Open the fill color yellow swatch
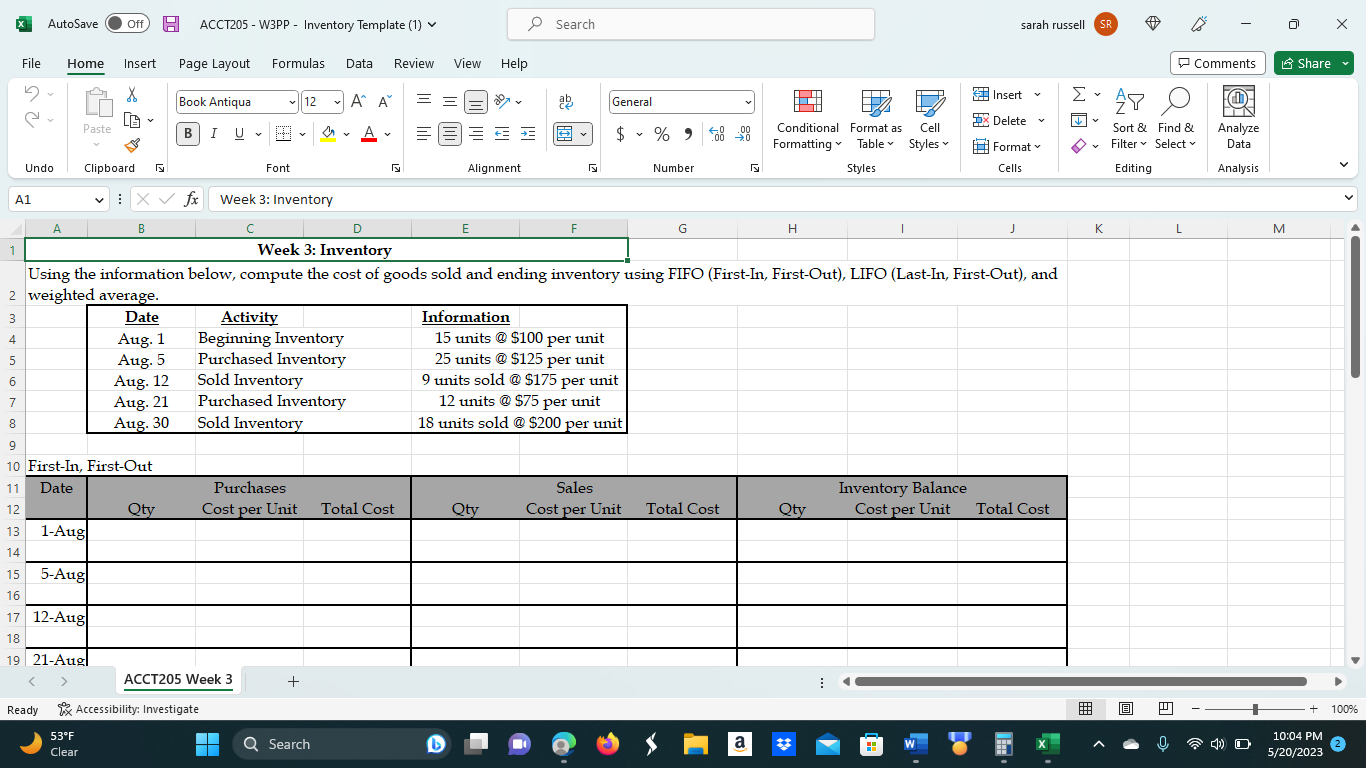This screenshot has height=768, width=1366. (328, 133)
